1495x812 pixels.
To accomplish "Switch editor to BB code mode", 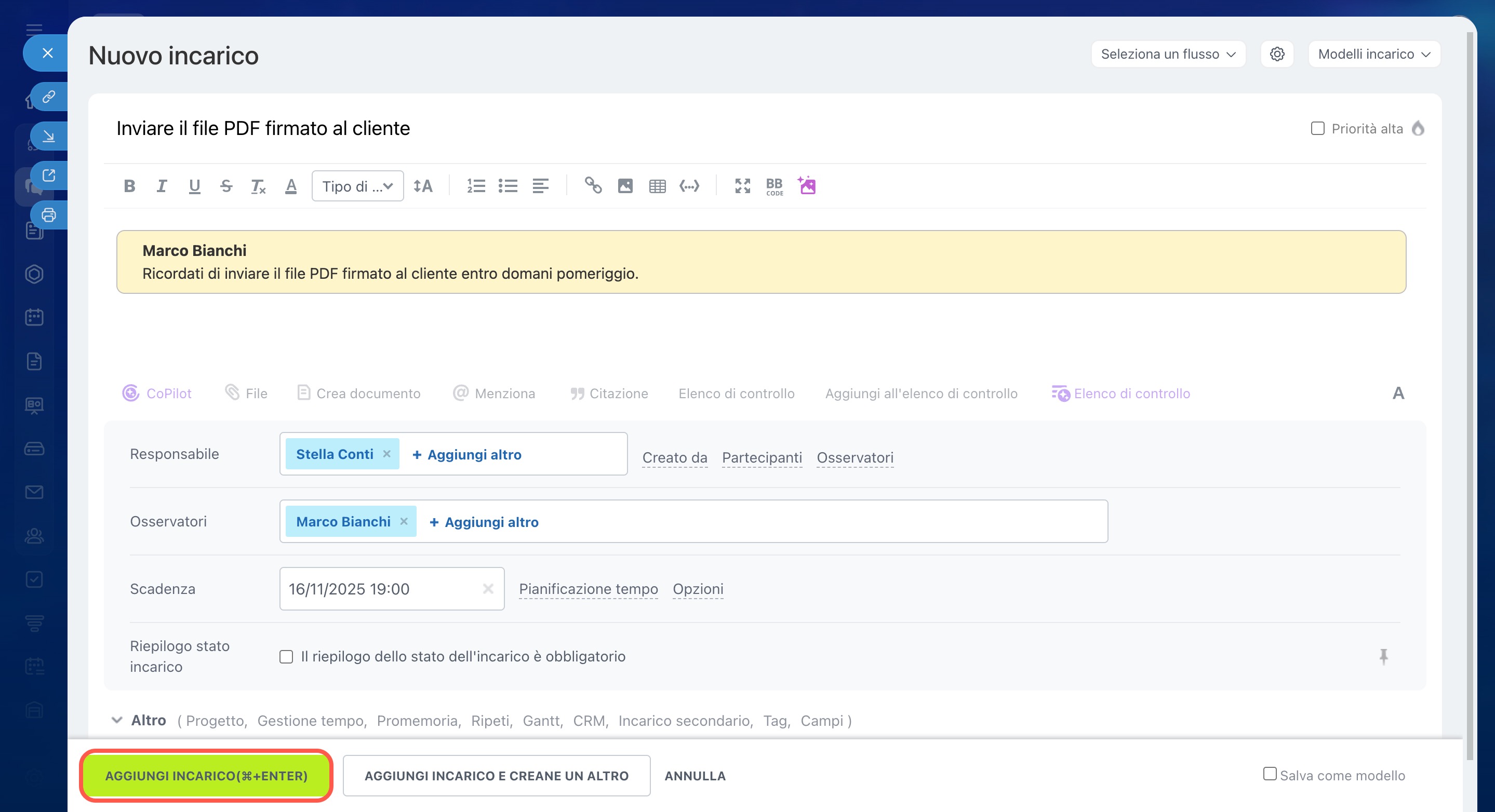I will tap(774, 186).
